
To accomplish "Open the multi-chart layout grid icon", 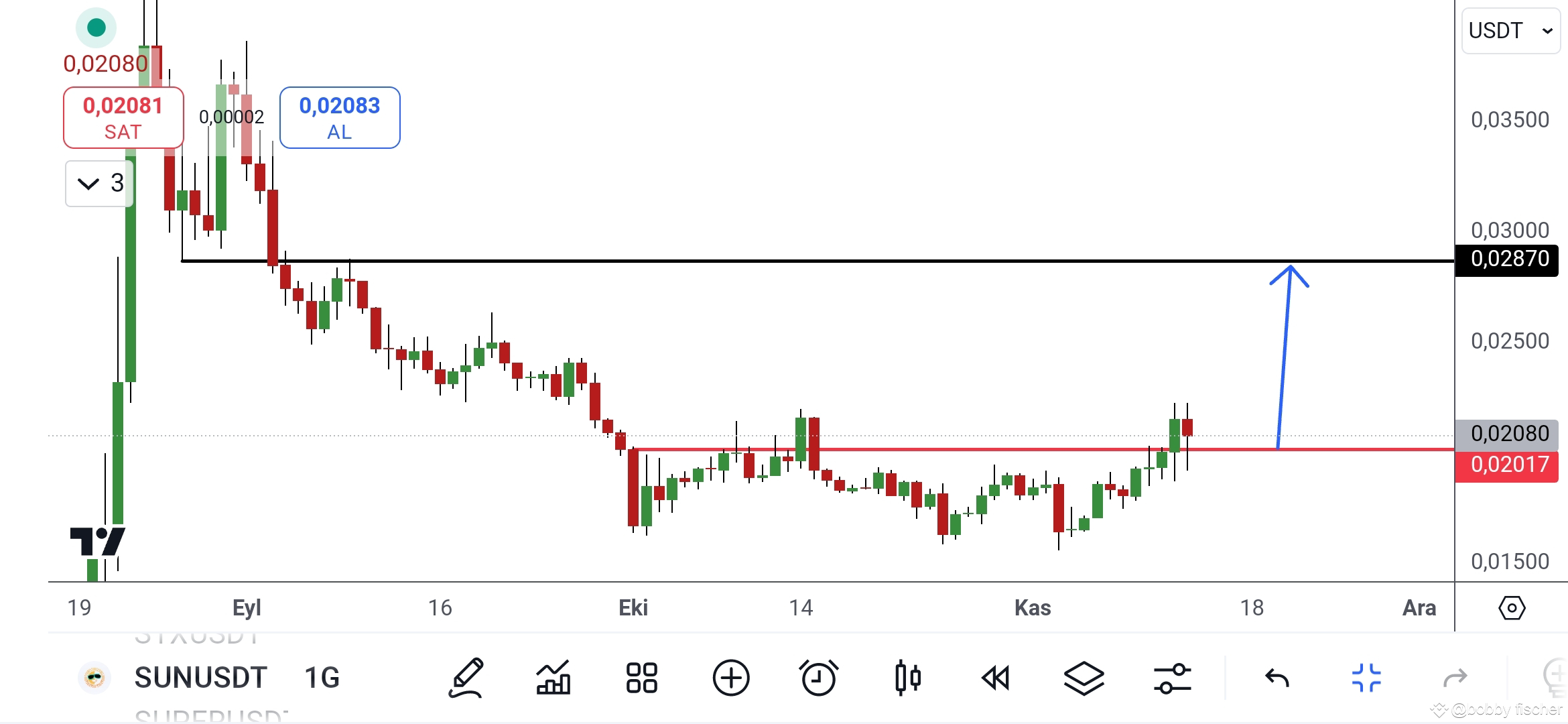I will click(x=641, y=678).
